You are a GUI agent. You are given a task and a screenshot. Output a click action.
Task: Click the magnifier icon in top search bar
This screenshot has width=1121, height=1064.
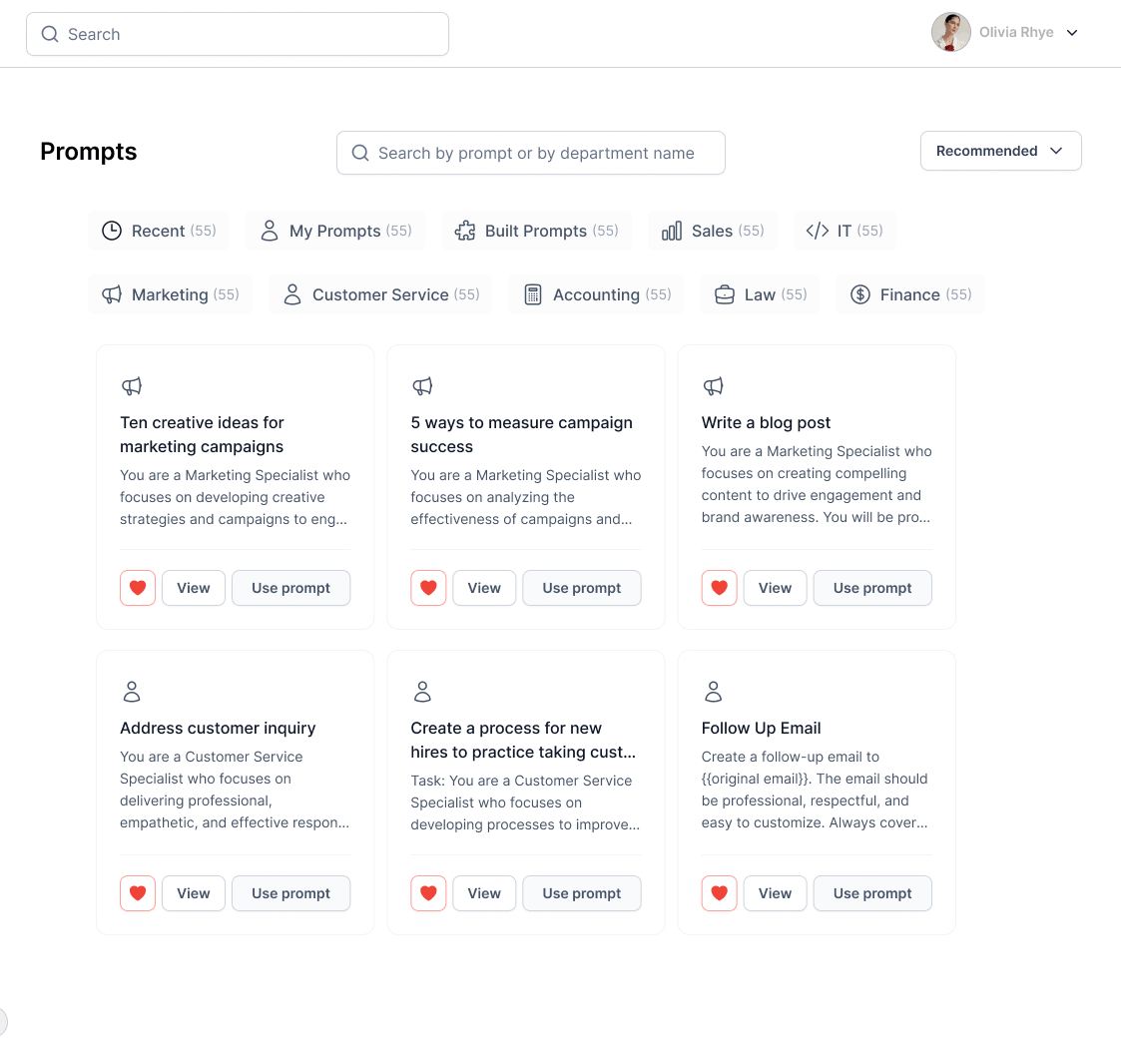50,34
